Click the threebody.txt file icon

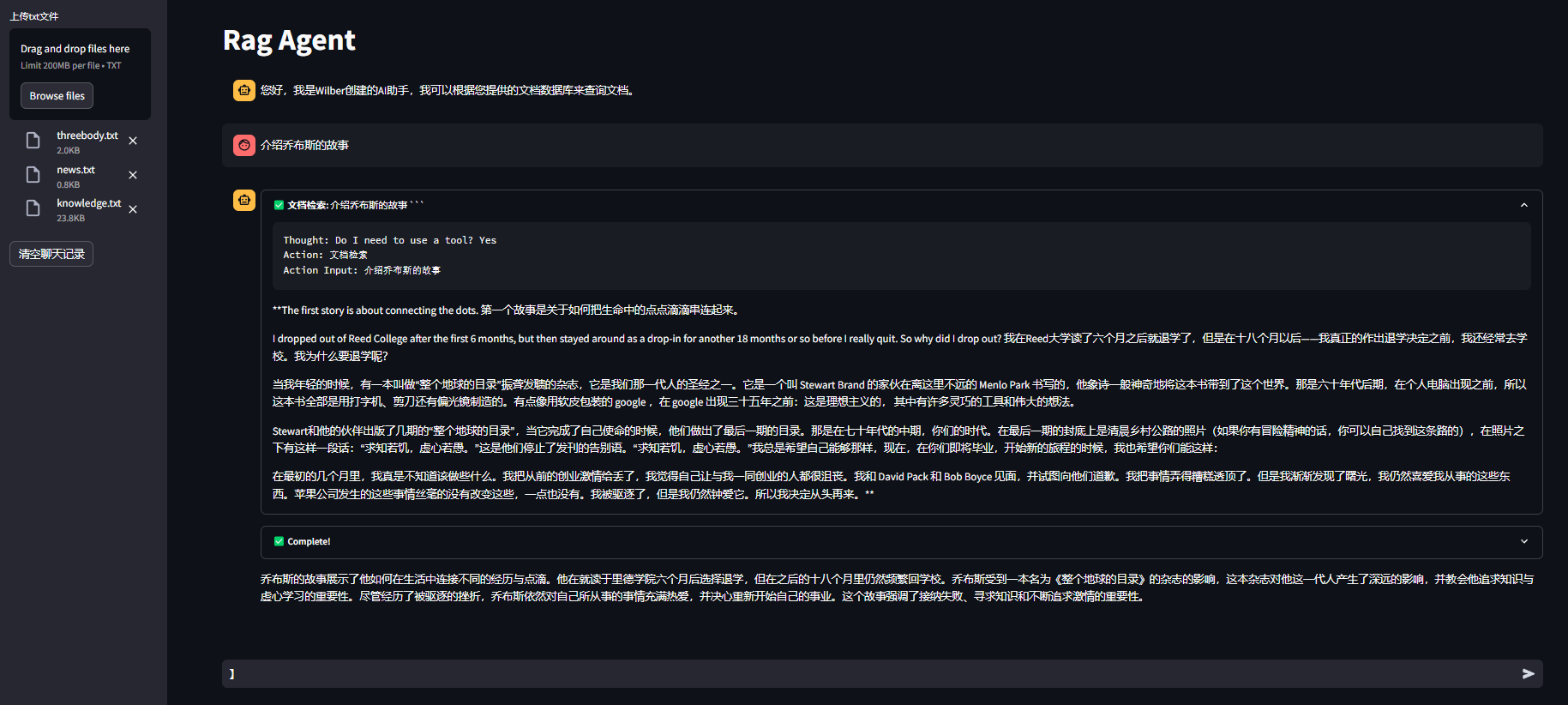pos(33,141)
